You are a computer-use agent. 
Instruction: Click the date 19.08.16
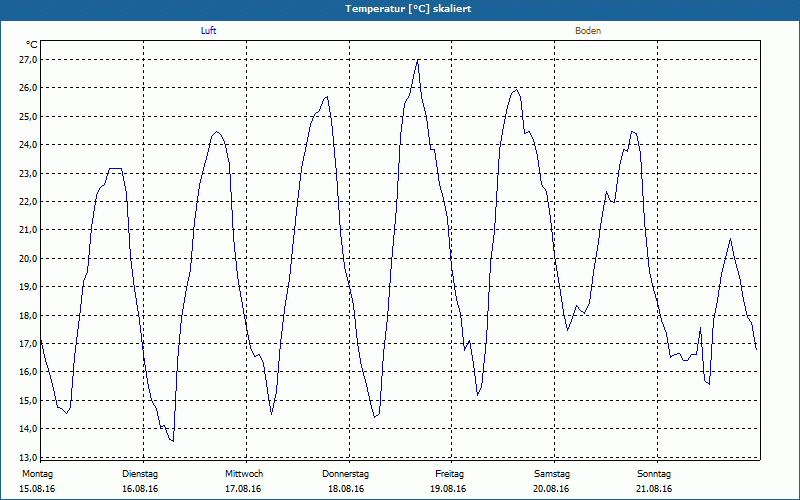coord(448,489)
